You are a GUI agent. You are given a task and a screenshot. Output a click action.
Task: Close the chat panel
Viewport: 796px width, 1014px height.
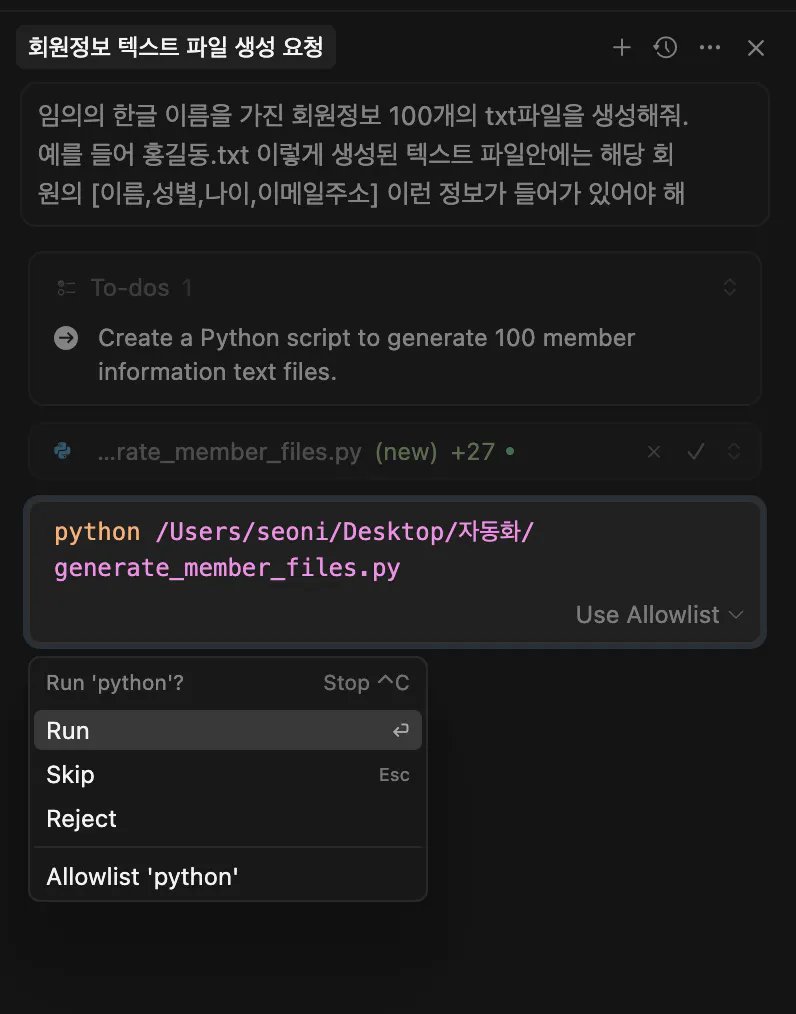[756, 47]
